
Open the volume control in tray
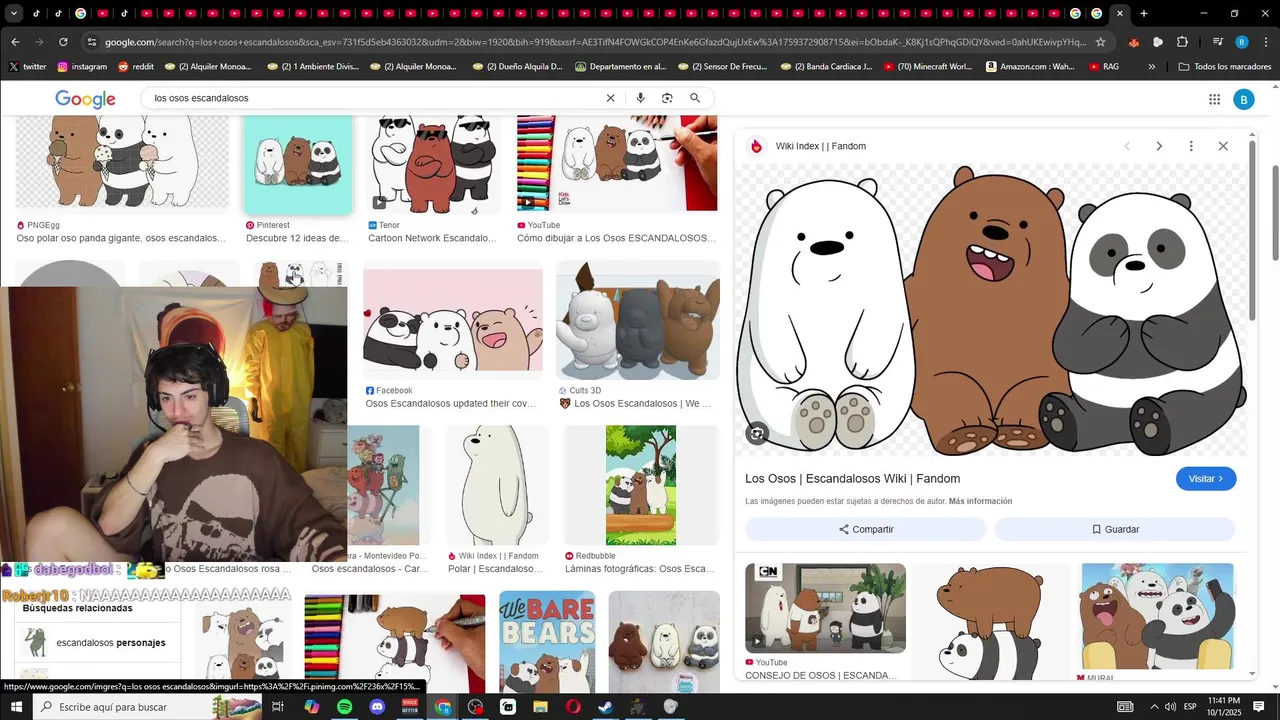point(1171,707)
